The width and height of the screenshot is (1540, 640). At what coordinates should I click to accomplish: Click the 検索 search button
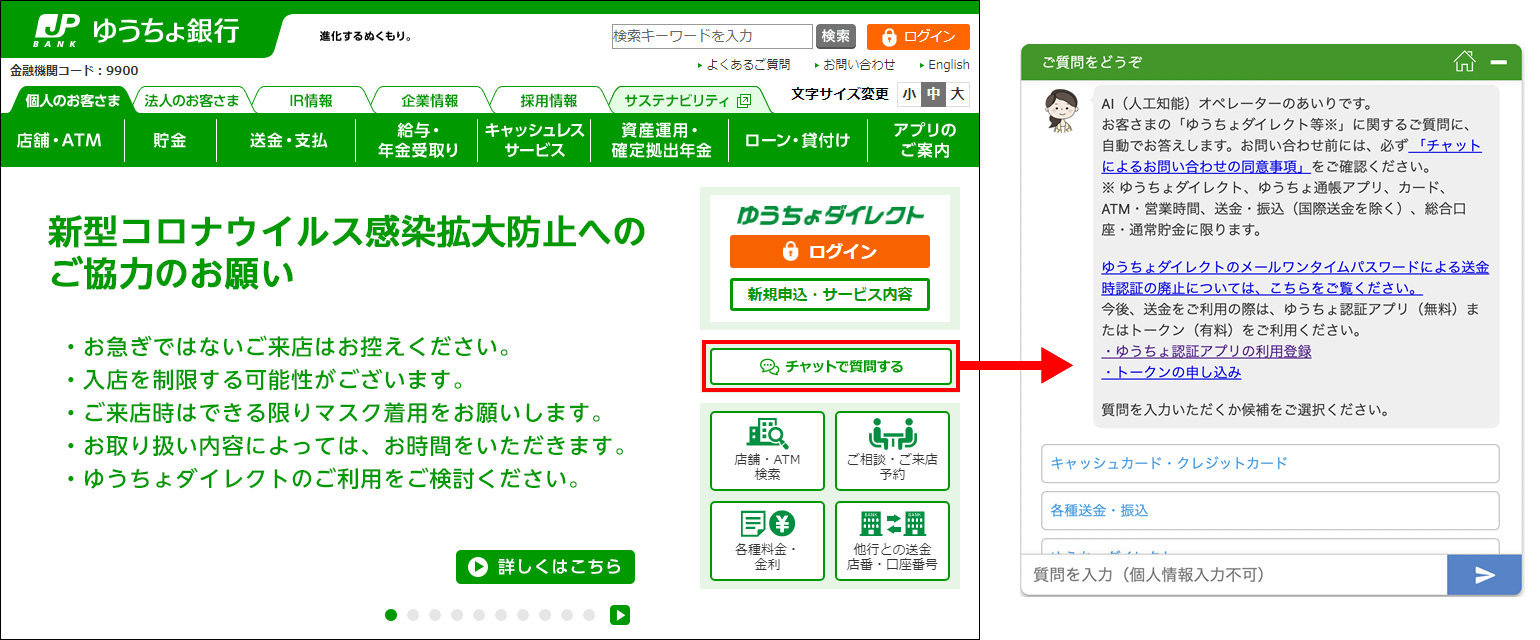[x=836, y=37]
